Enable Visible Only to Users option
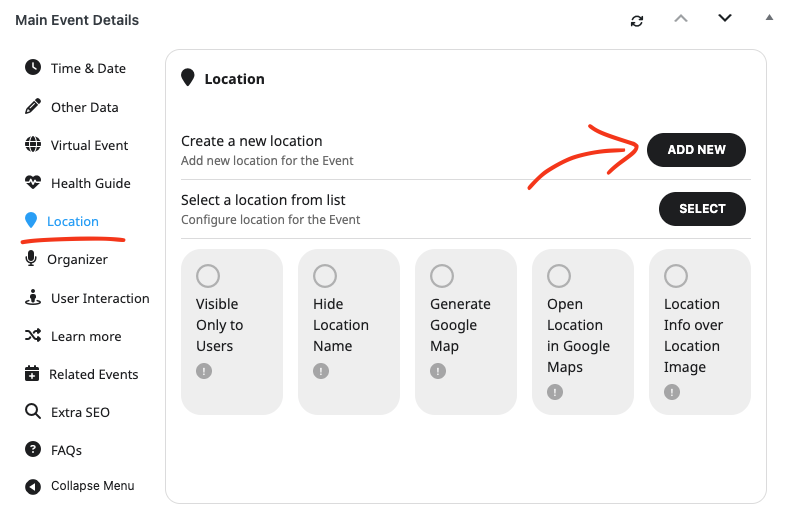The height and width of the screenshot is (514, 786). pyautogui.click(x=208, y=276)
